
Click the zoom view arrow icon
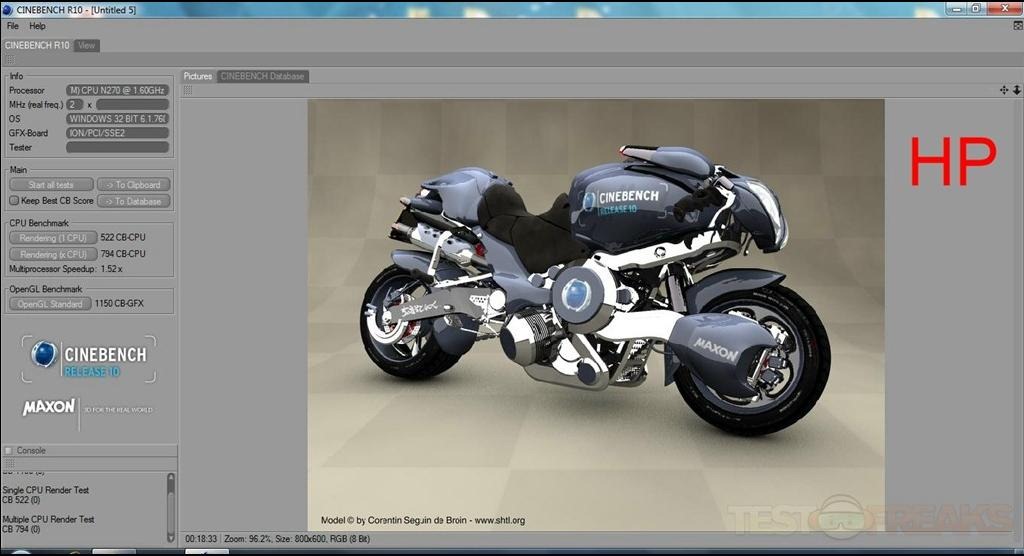click(x=1017, y=90)
